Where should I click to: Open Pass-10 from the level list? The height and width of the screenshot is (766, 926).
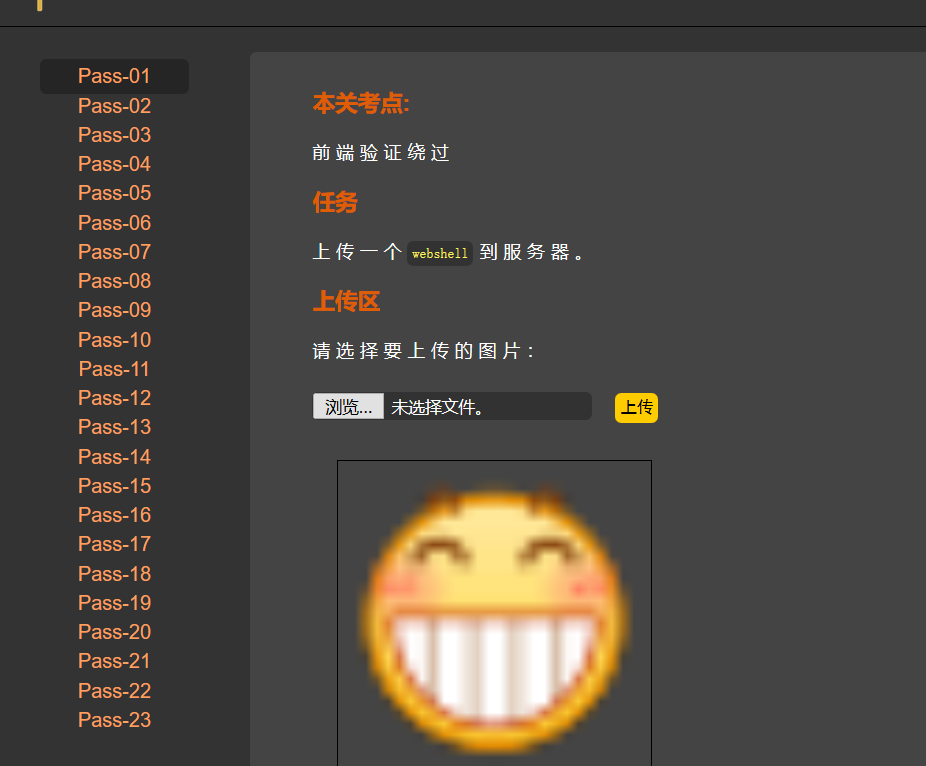114,339
